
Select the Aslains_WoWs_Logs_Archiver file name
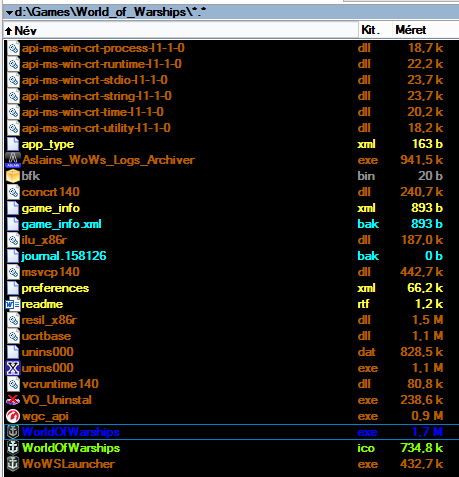point(108,160)
